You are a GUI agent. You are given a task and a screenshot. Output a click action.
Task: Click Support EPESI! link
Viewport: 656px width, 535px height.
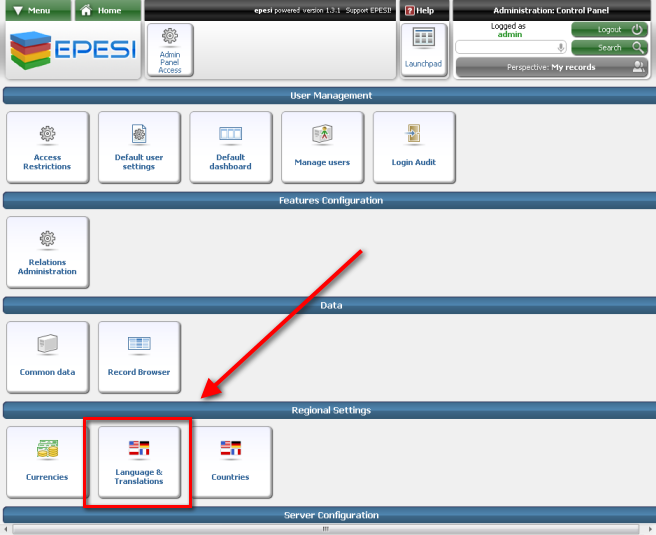click(368, 10)
